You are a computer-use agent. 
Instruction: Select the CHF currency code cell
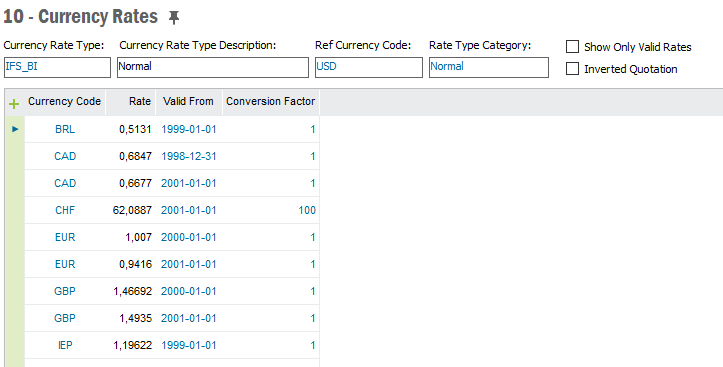click(65, 210)
